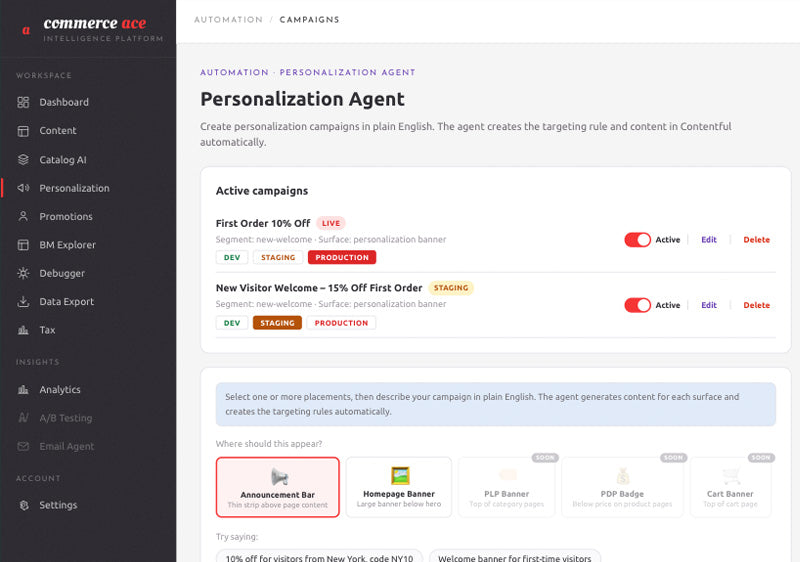Click the Cart Banner shopping cart icon

(x=731, y=476)
